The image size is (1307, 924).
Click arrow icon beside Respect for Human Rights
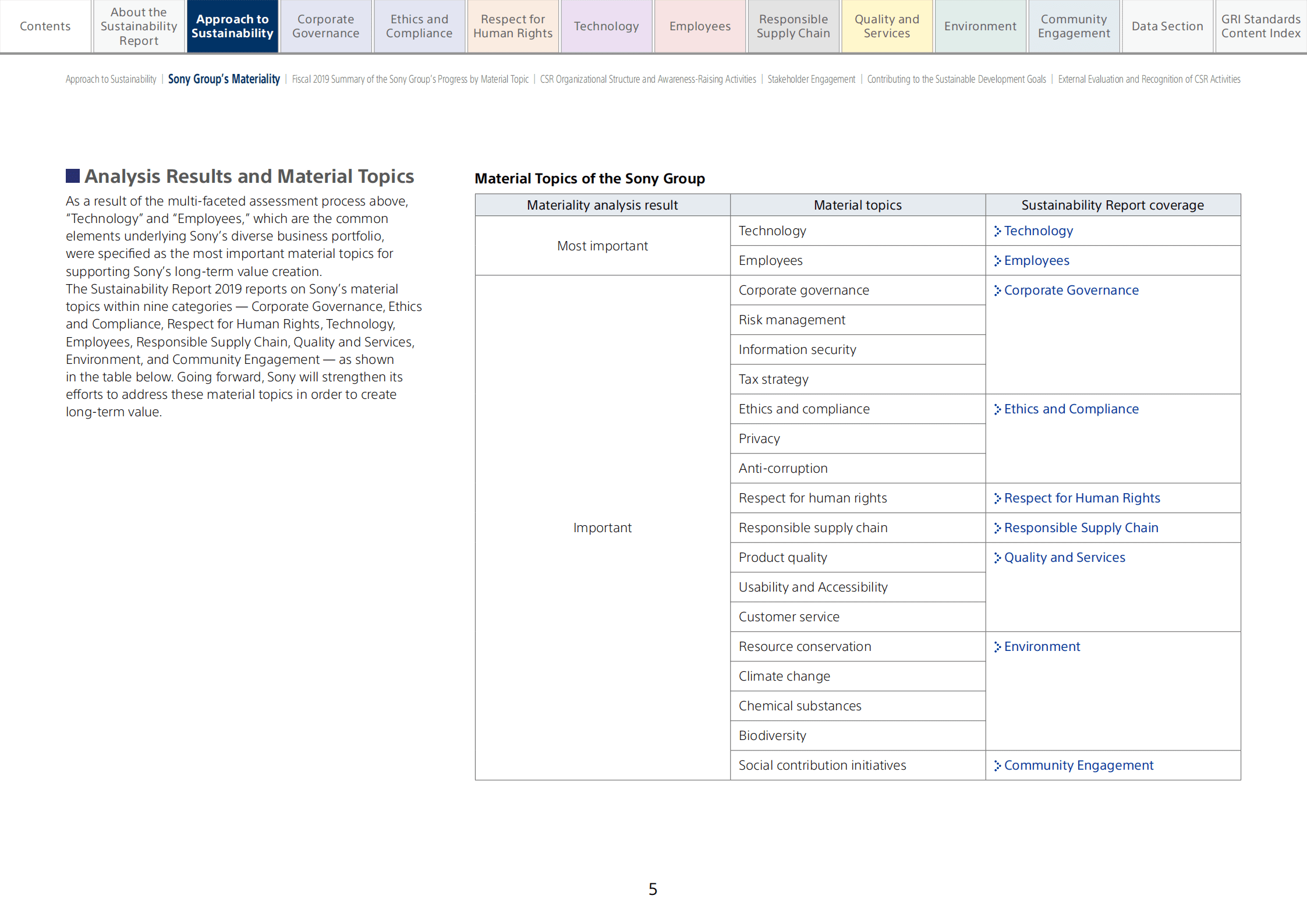(x=997, y=498)
